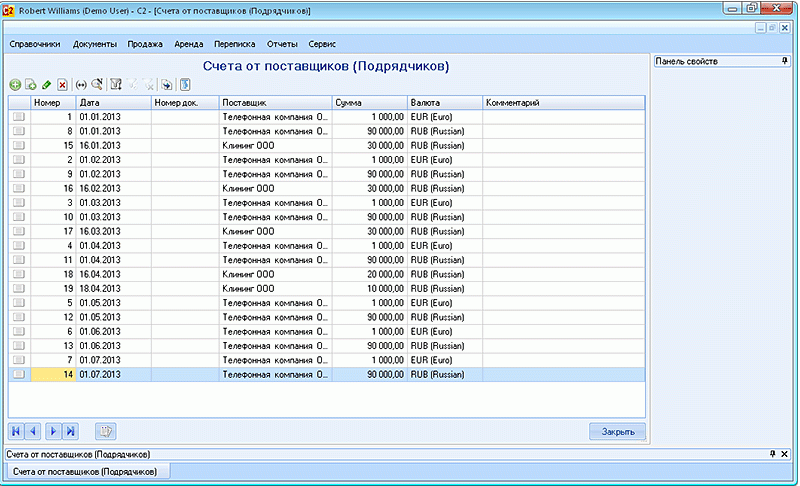The image size is (800, 486).
Task: Go to the first record navigation button
Action: click(x=16, y=431)
